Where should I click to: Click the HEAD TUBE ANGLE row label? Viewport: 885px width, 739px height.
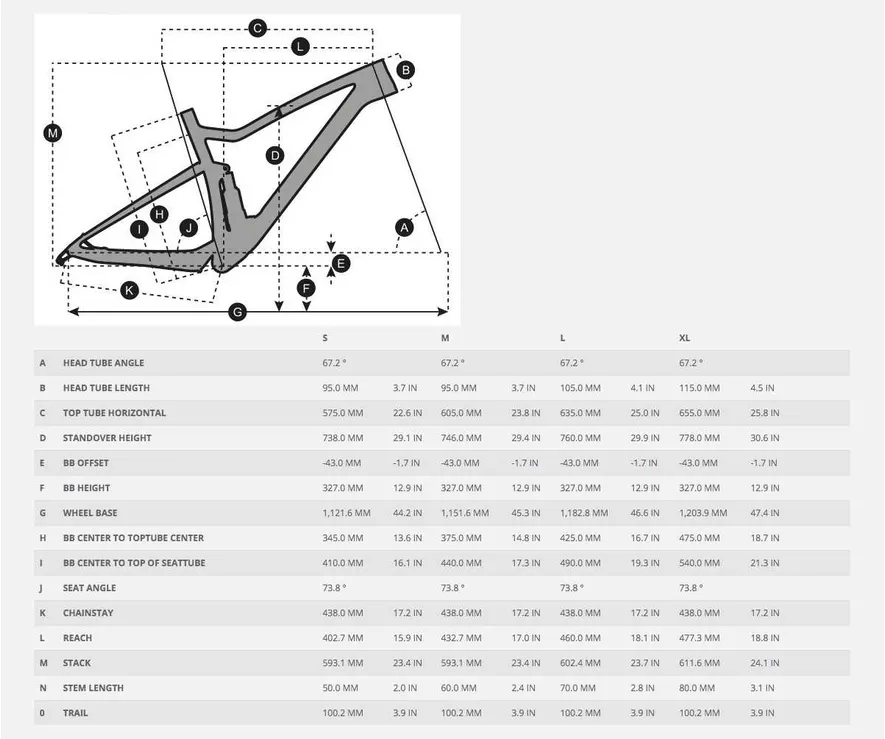point(103,363)
